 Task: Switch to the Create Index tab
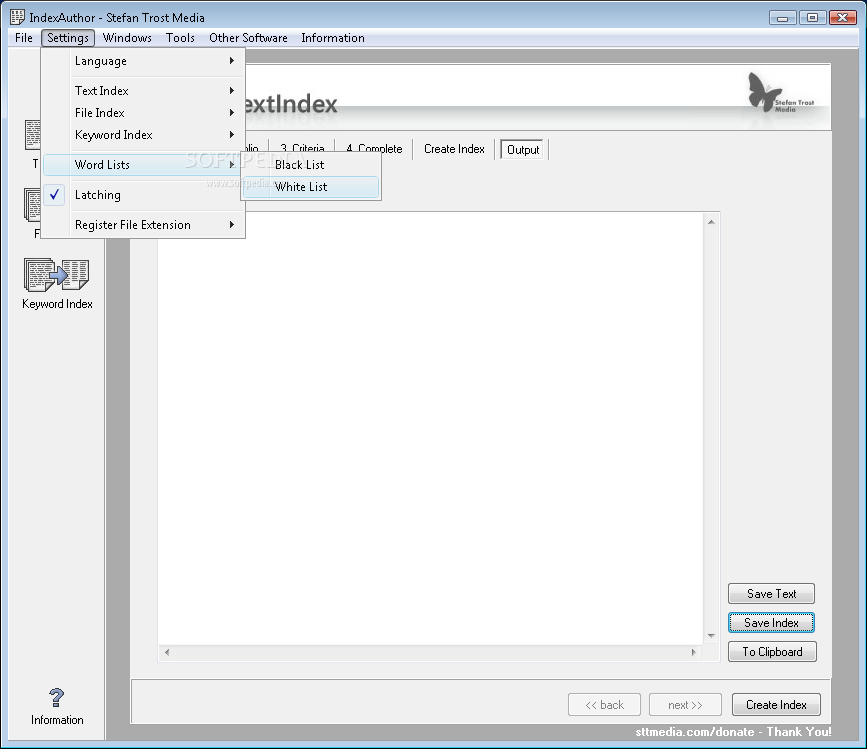pos(454,149)
